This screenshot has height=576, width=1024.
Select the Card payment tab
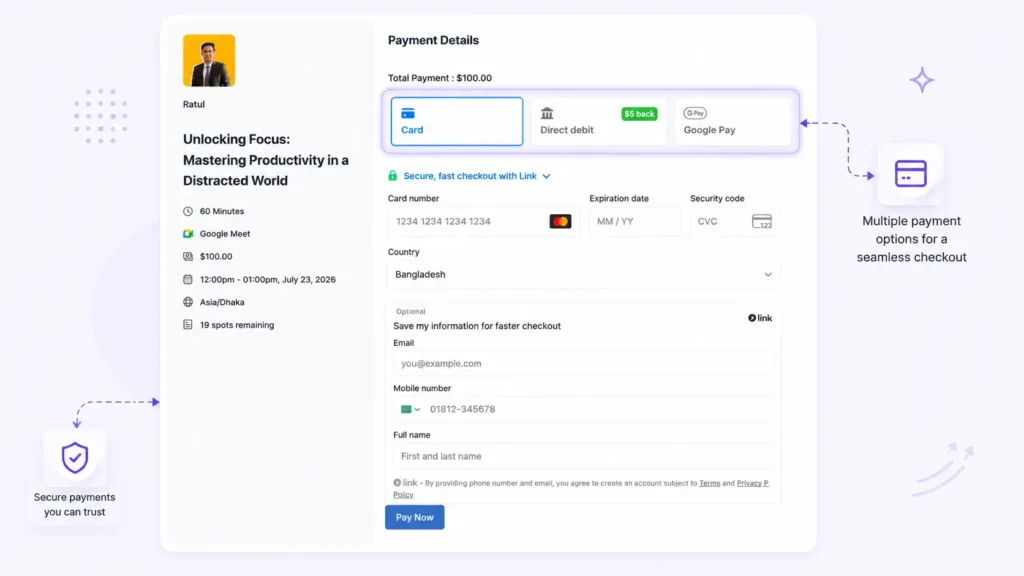[x=456, y=121]
